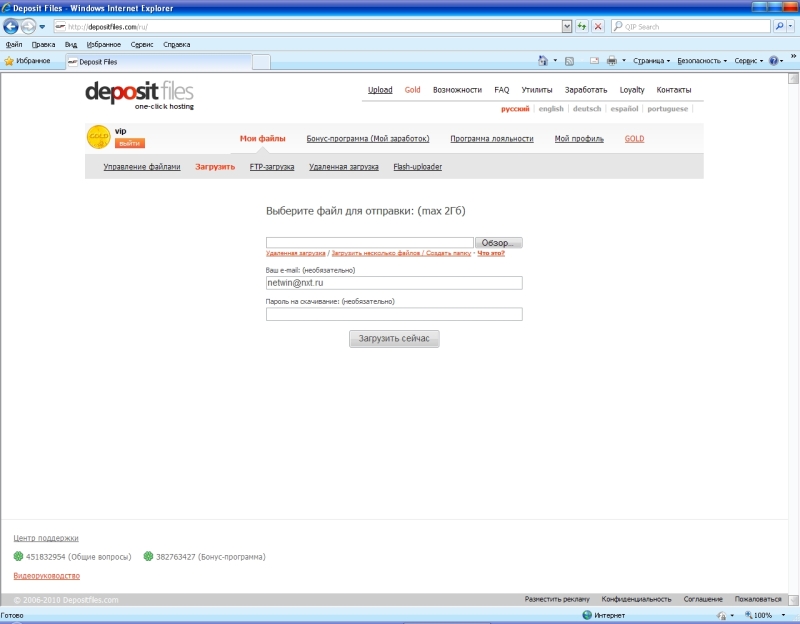Click the Пароль на скачивание field
The image size is (800, 624).
point(394,314)
